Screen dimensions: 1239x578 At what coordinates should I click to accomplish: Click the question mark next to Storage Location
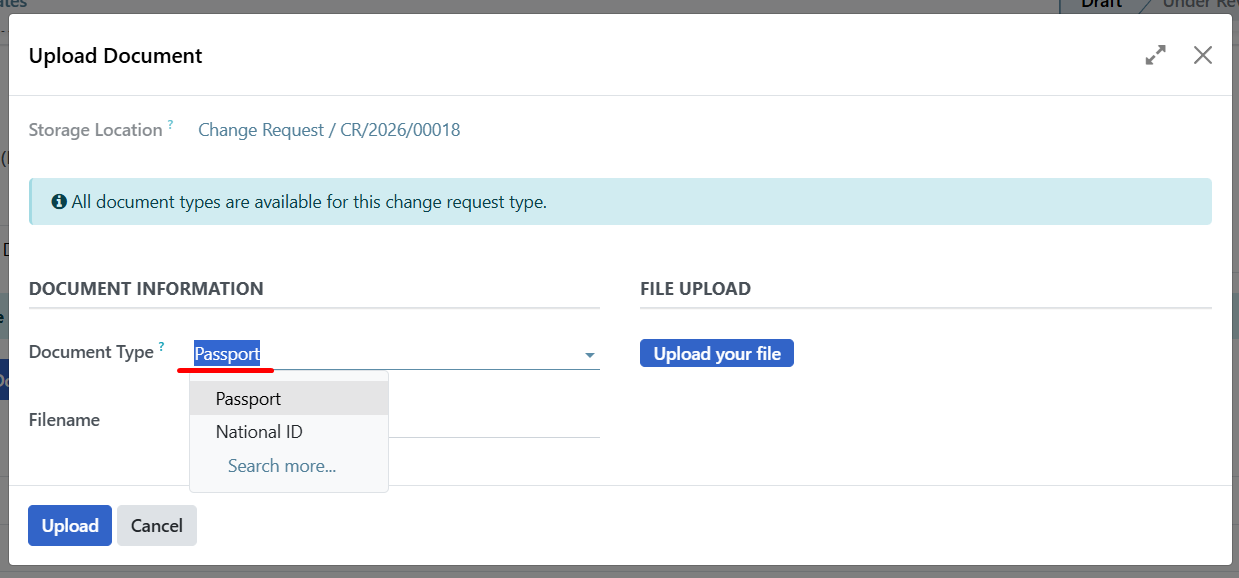[170, 122]
